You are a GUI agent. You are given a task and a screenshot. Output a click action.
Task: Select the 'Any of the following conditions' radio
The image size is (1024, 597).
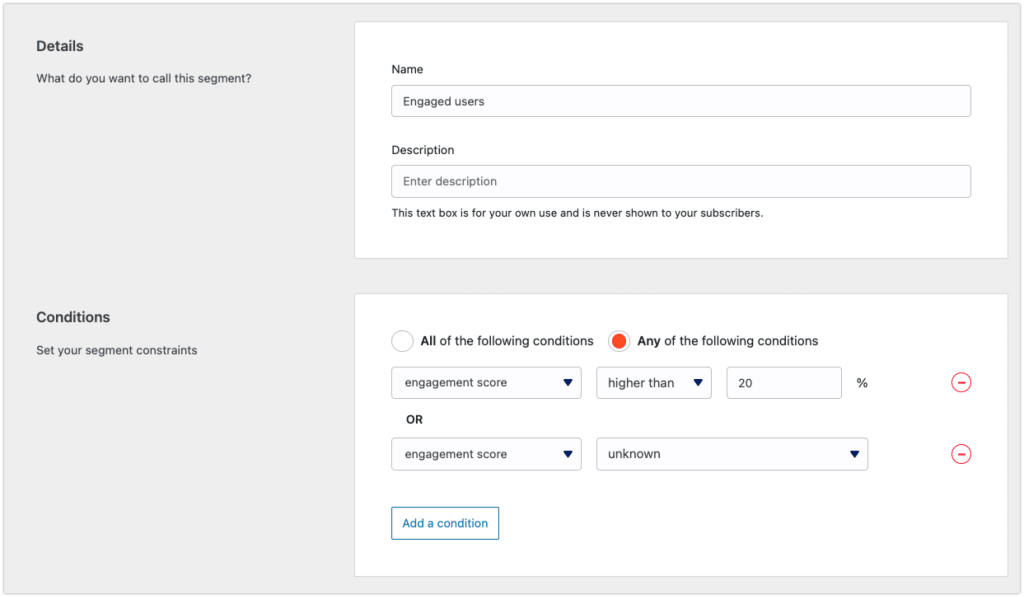[618, 341]
